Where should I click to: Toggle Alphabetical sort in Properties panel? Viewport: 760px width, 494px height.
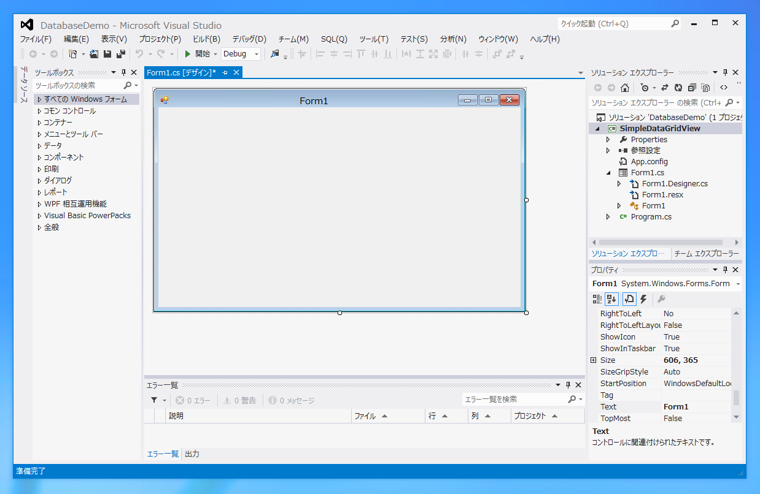click(x=611, y=299)
